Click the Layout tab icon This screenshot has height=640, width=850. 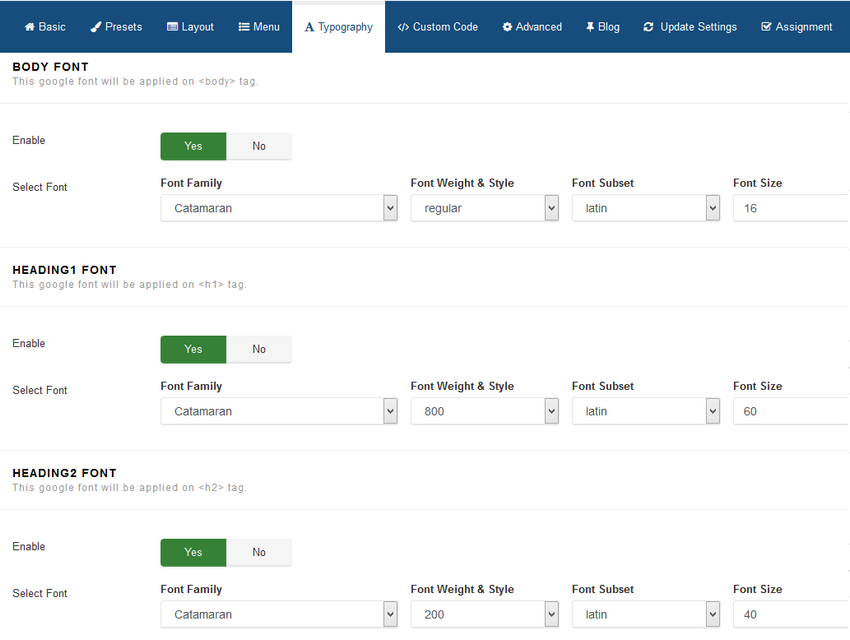173,27
